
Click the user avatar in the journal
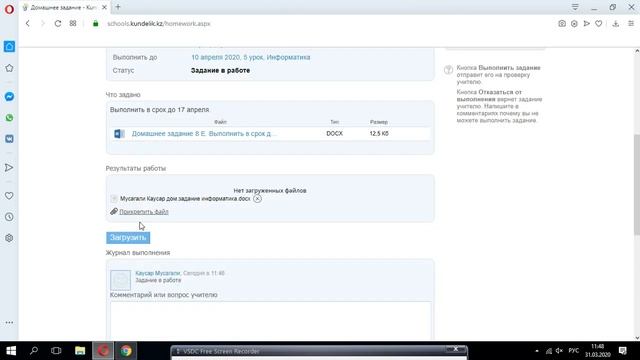tap(120, 280)
